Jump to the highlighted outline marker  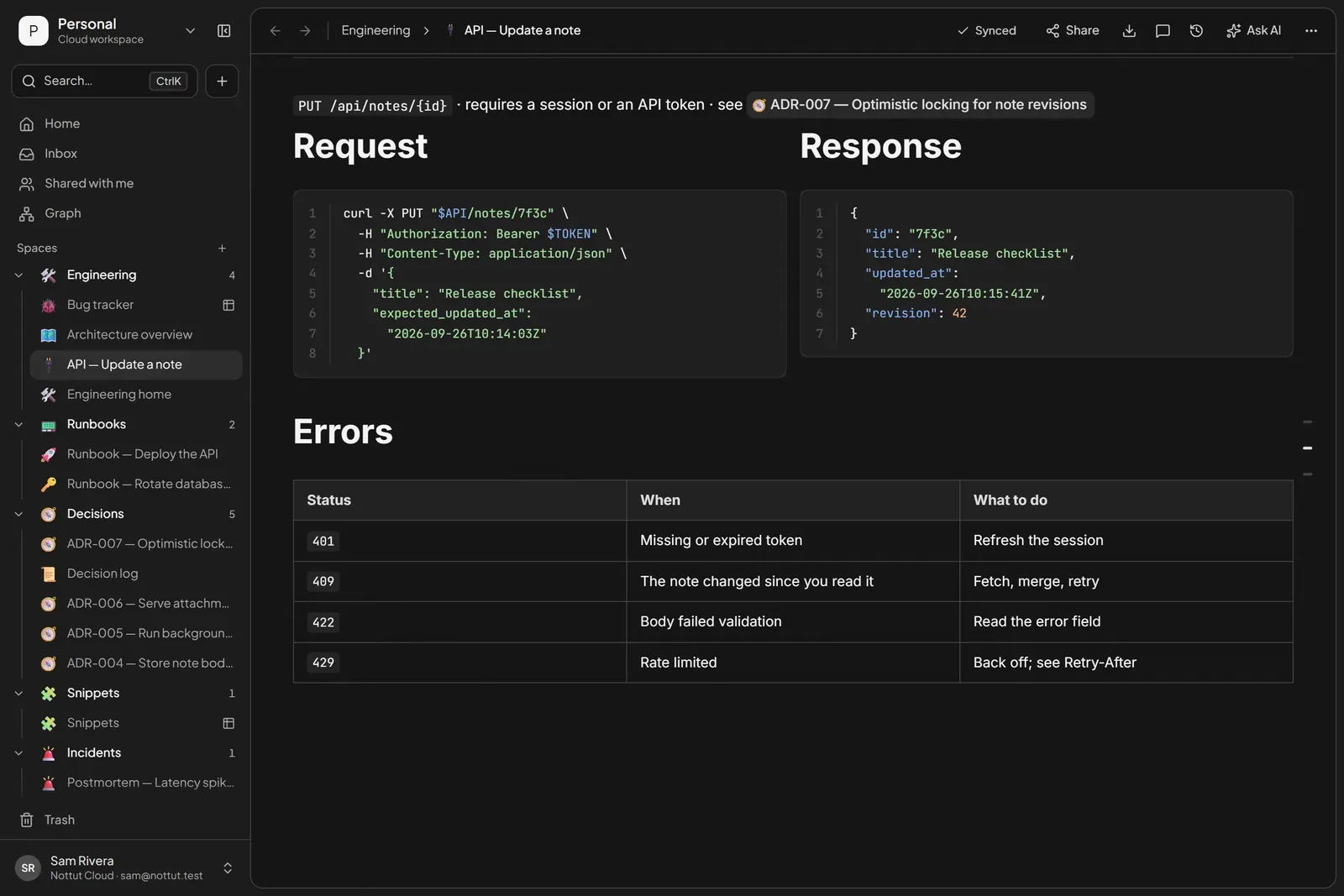1307,448
